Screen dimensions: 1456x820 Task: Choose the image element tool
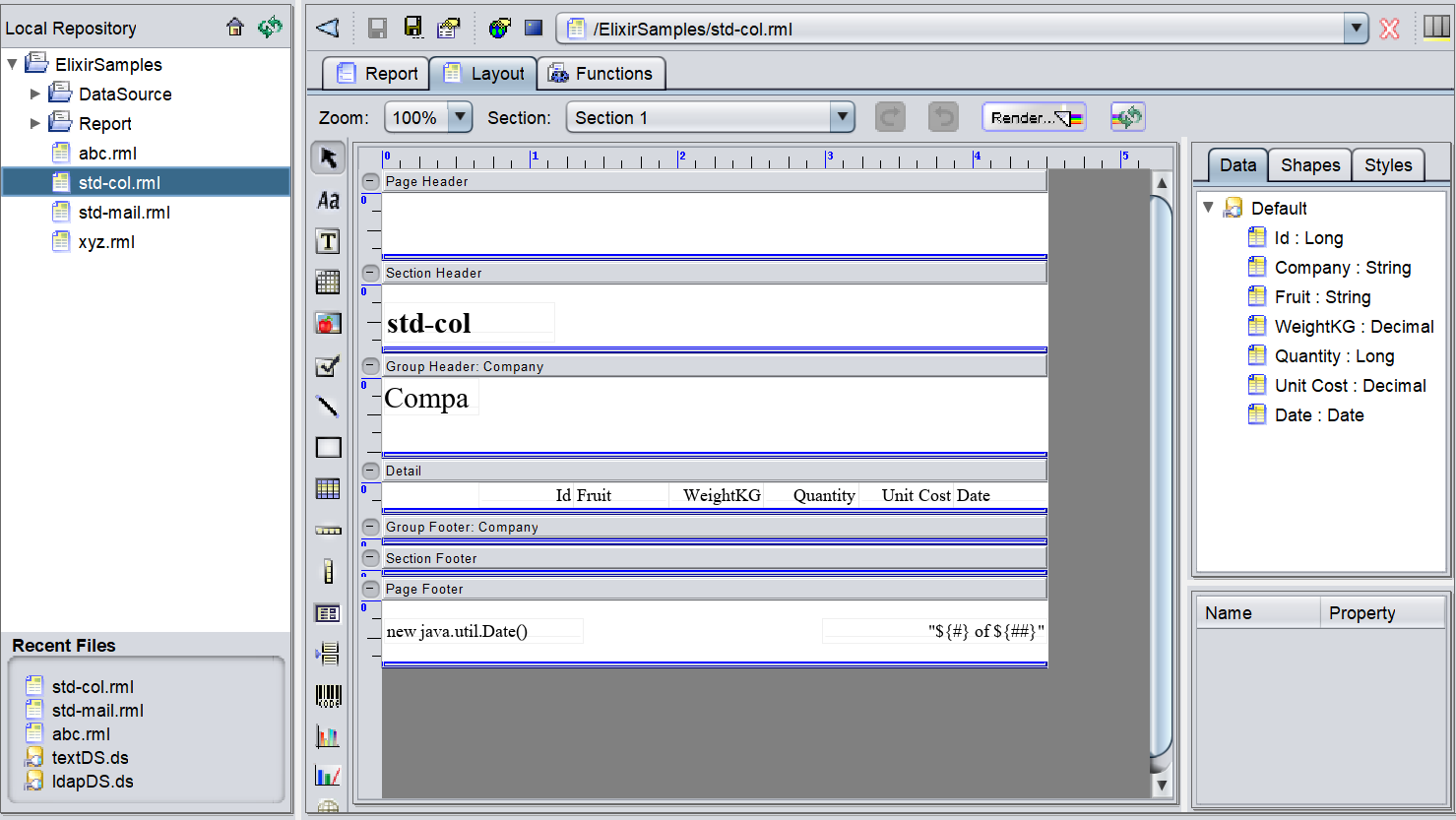point(328,323)
